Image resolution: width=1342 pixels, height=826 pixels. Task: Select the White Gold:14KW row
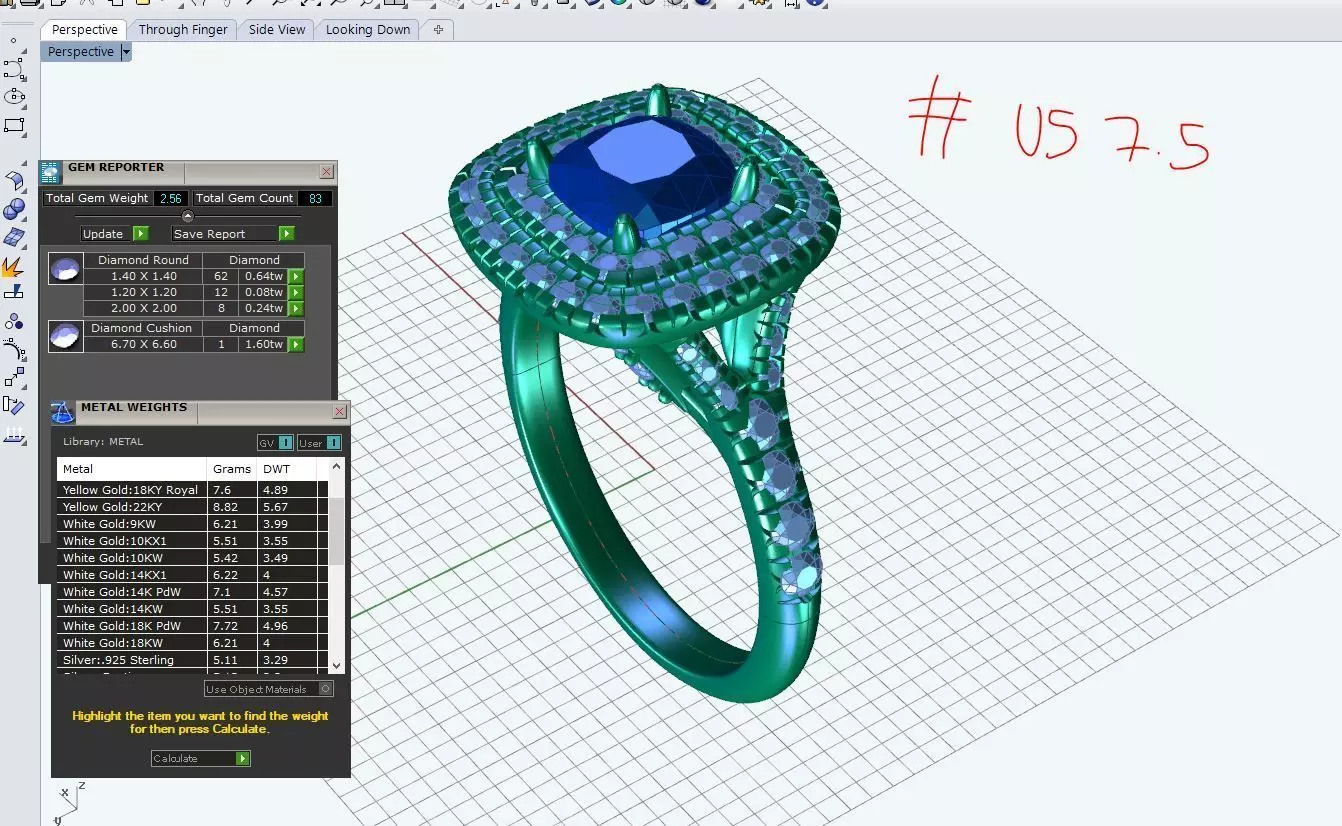coord(192,609)
